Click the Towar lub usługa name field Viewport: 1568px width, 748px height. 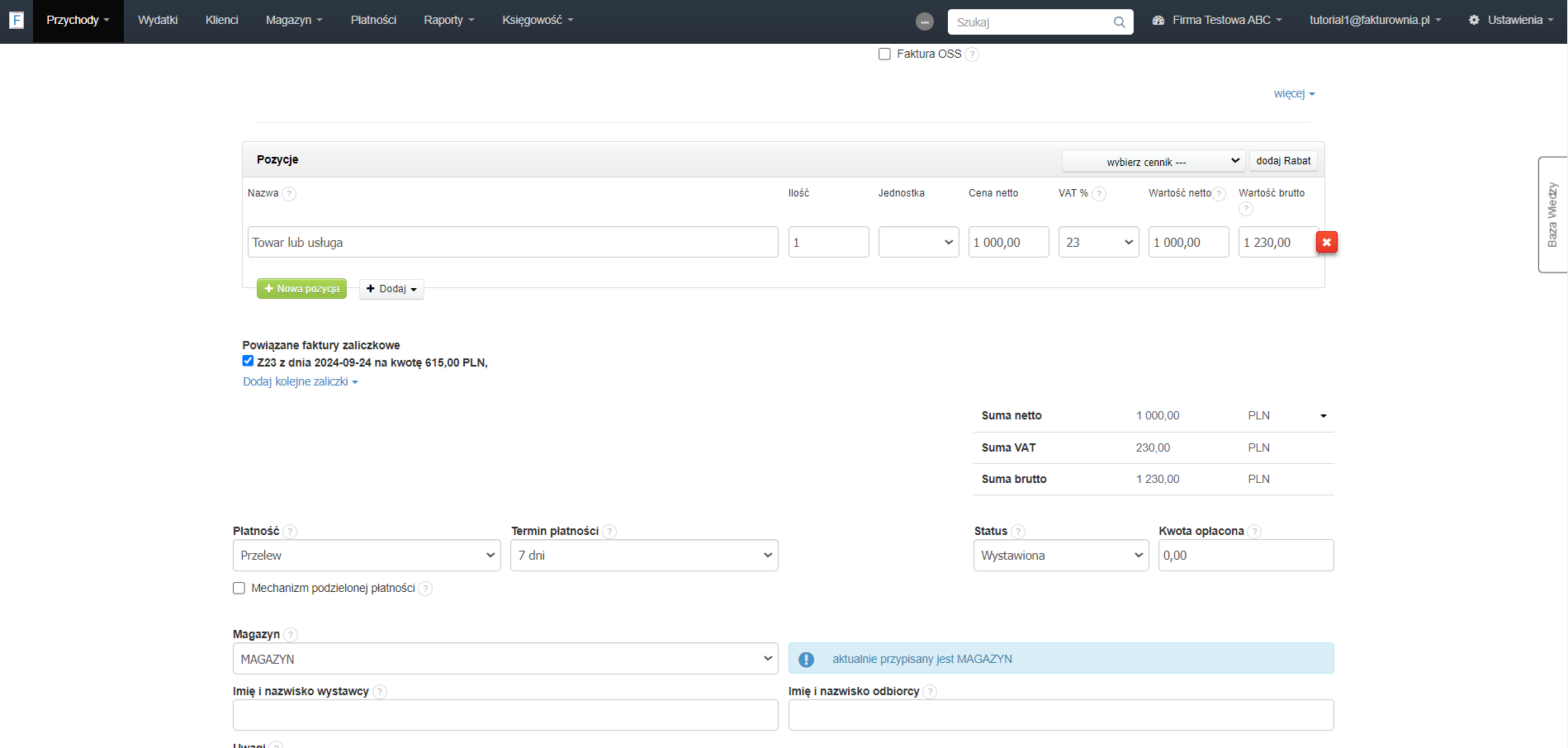[513, 242]
